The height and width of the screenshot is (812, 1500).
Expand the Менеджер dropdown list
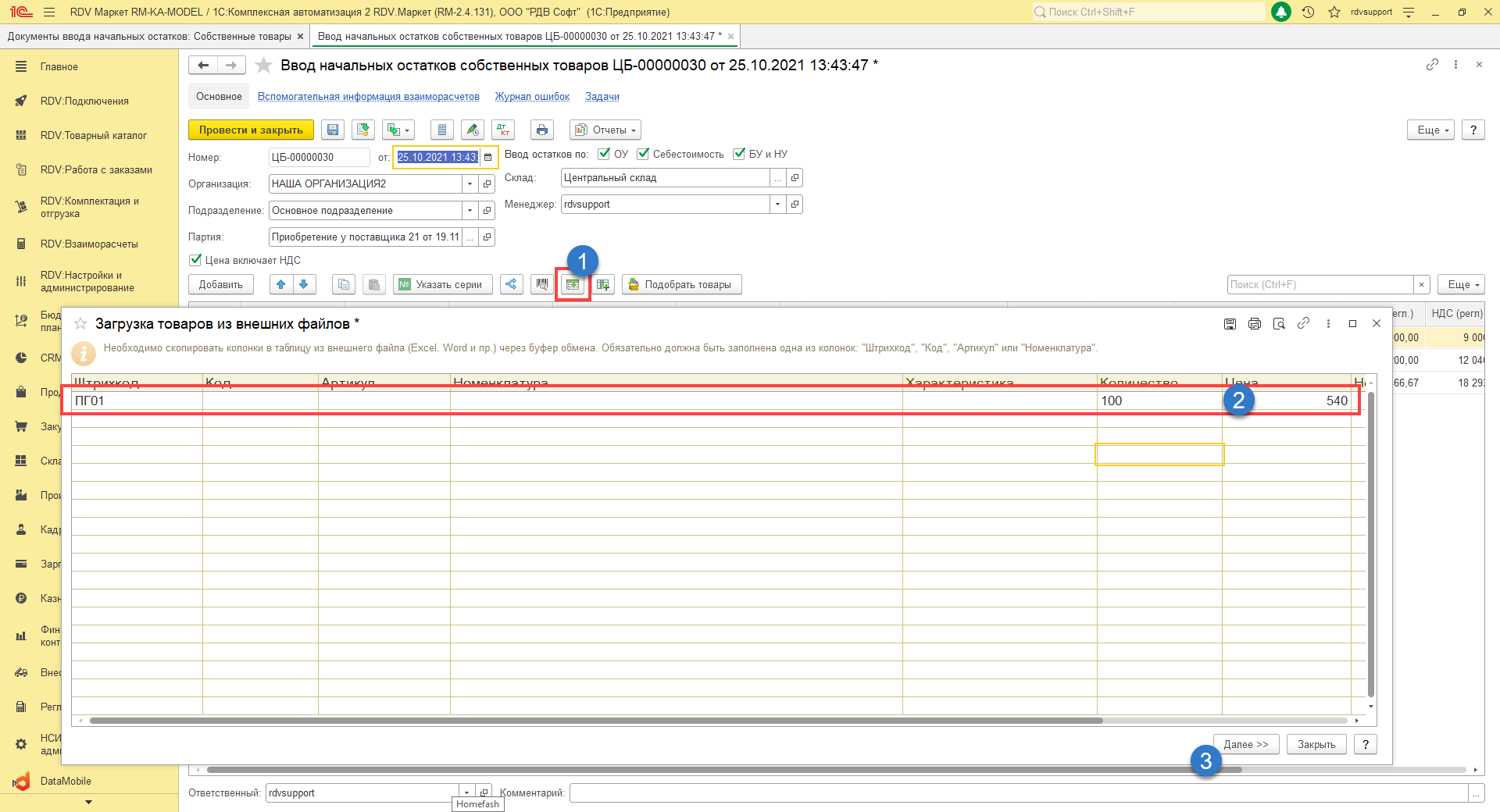pos(777,205)
